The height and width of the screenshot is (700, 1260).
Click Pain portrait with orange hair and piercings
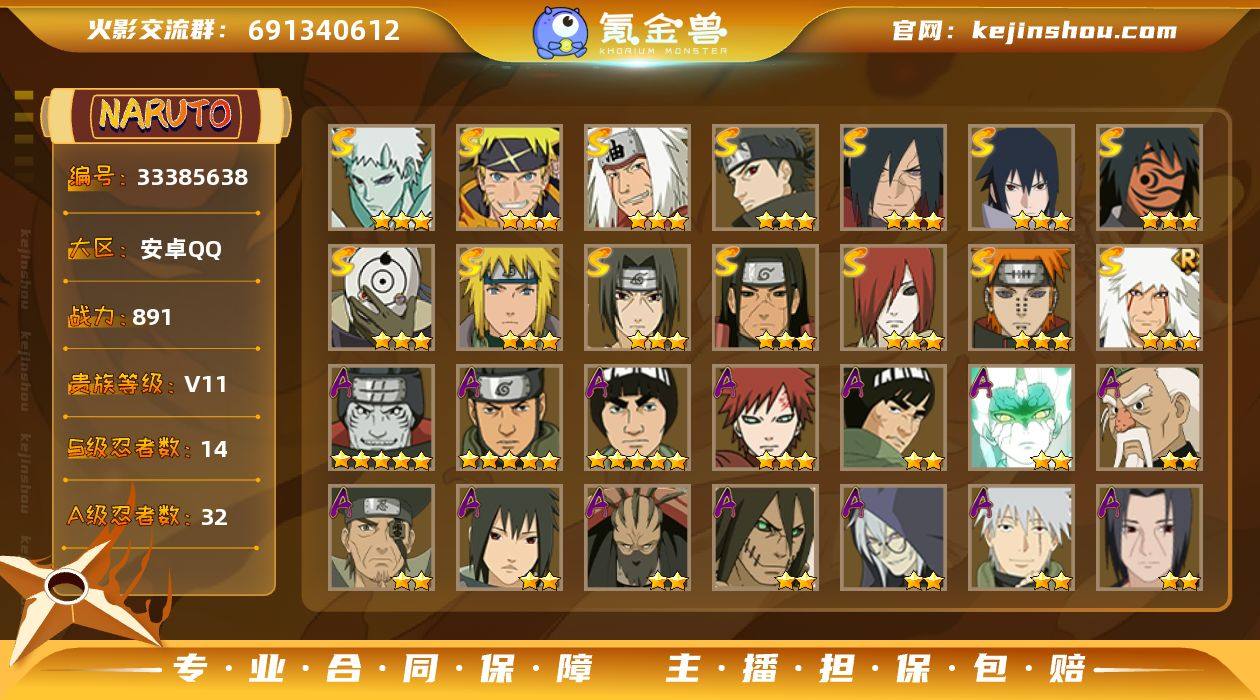click(1022, 298)
